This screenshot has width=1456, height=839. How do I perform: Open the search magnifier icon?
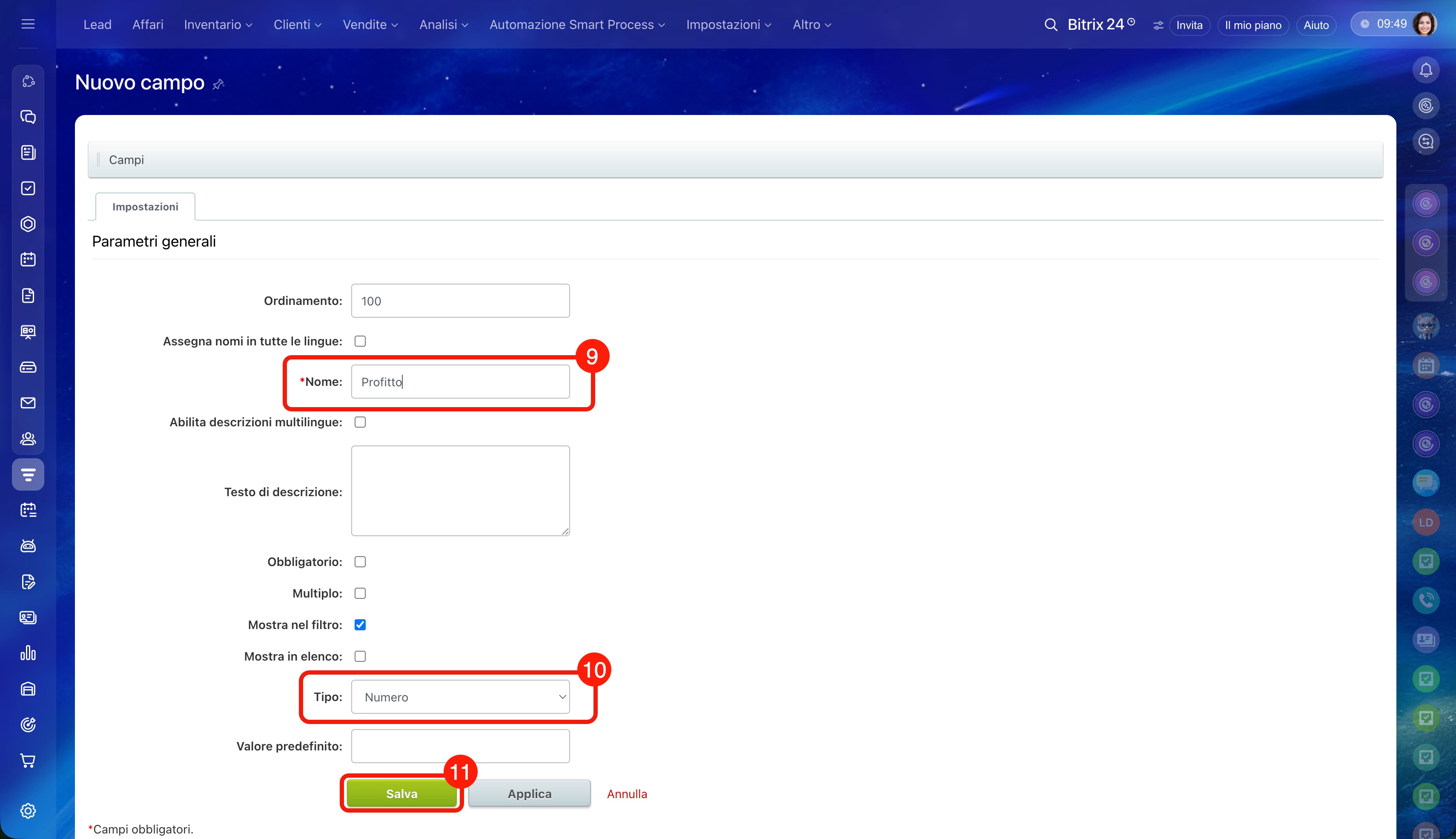pos(1051,25)
